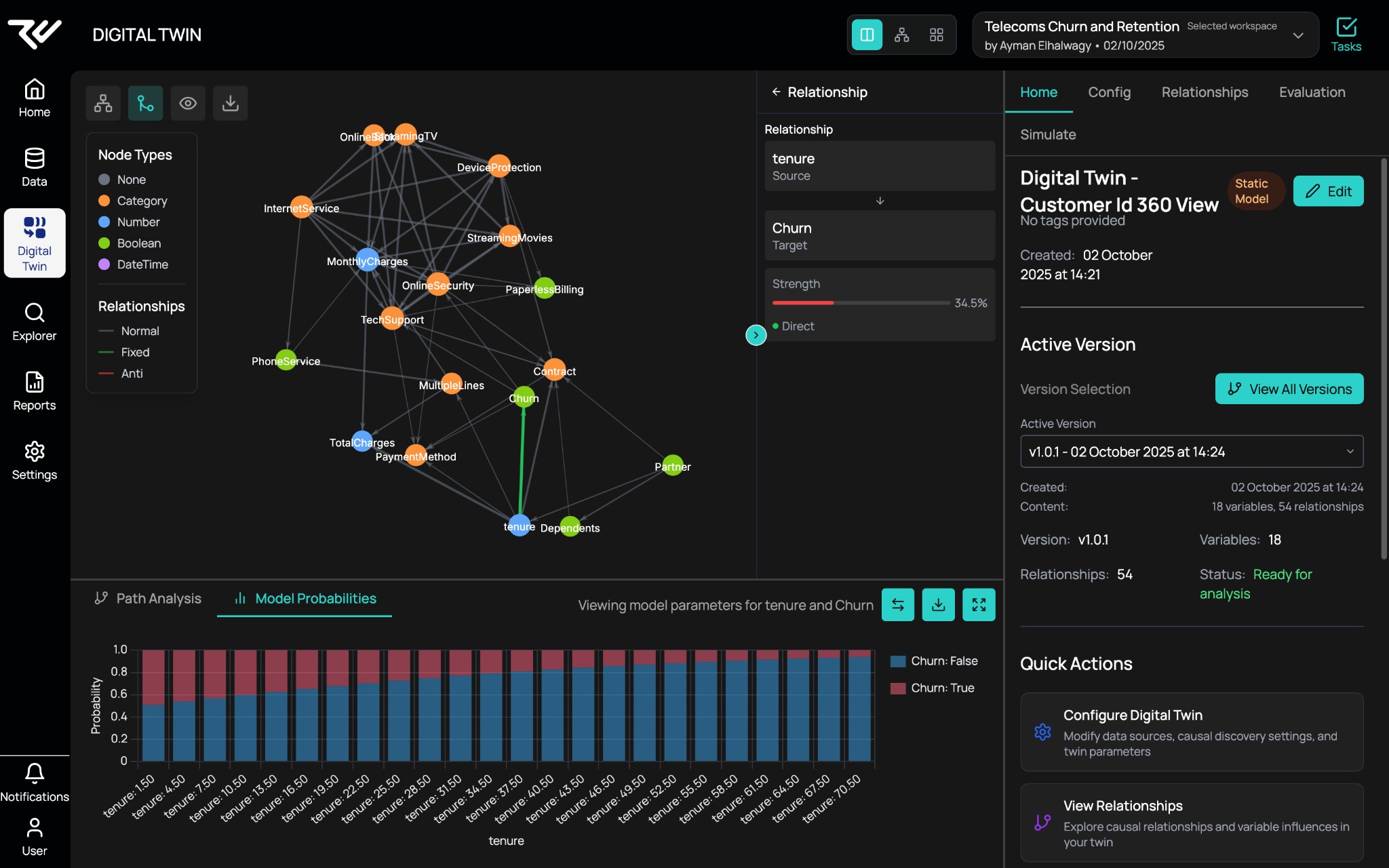Open Reports from the left sidebar

pos(34,391)
